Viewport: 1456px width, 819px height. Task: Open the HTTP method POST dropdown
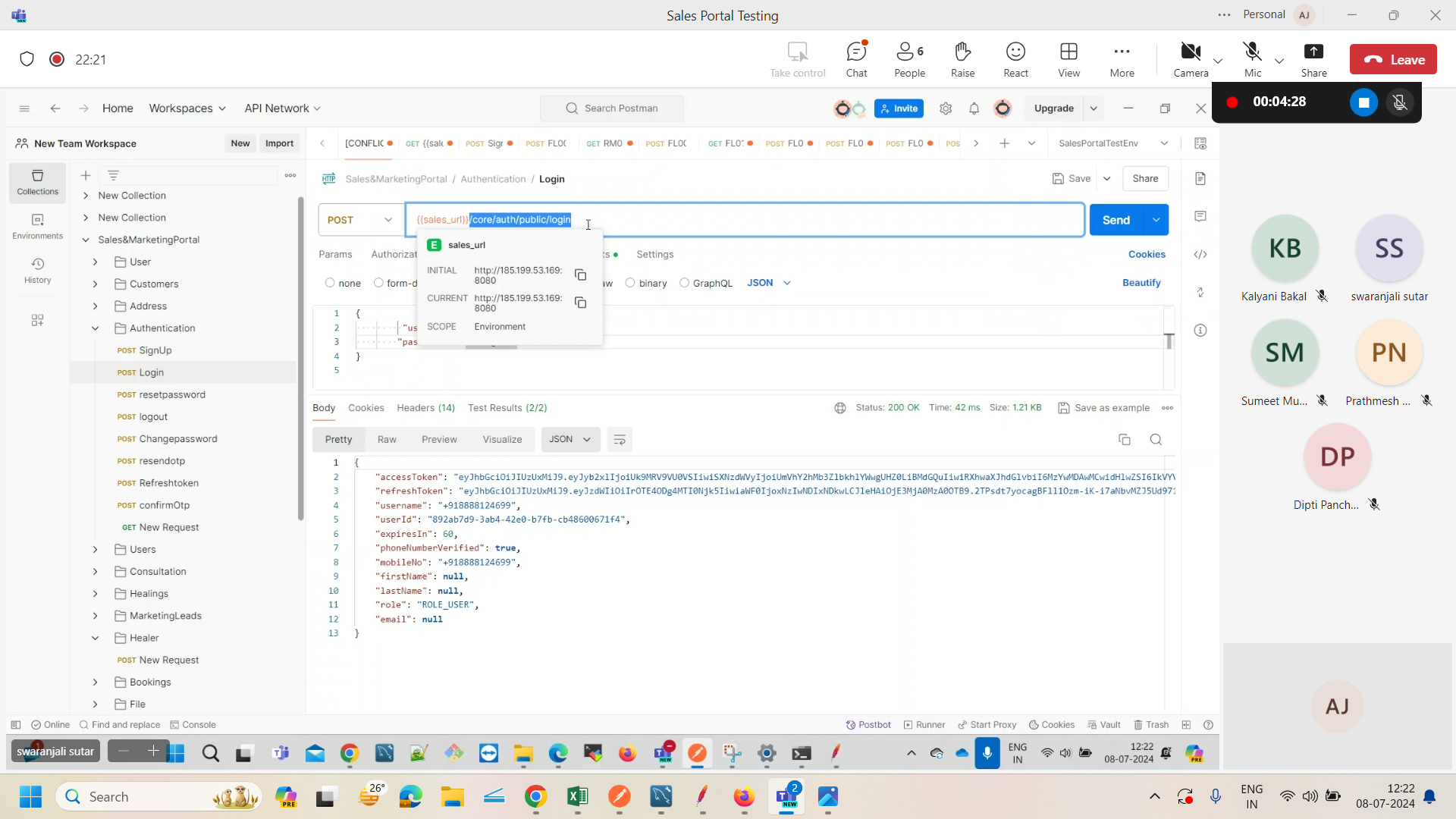click(x=360, y=220)
